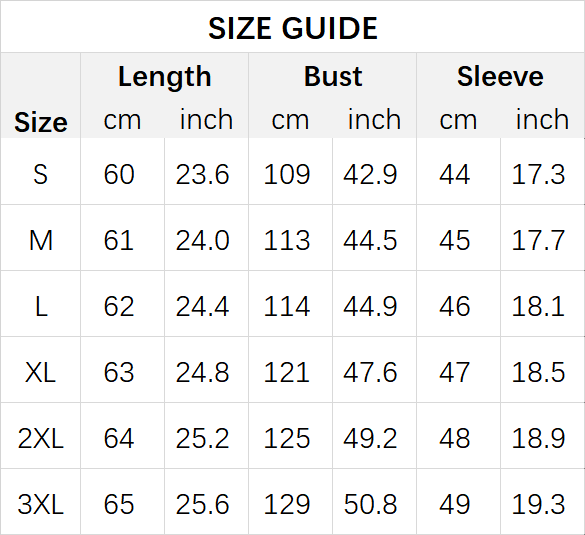Select the XL size row label
The image size is (585, 535).
pyautogui.click(x=40, y=372)
